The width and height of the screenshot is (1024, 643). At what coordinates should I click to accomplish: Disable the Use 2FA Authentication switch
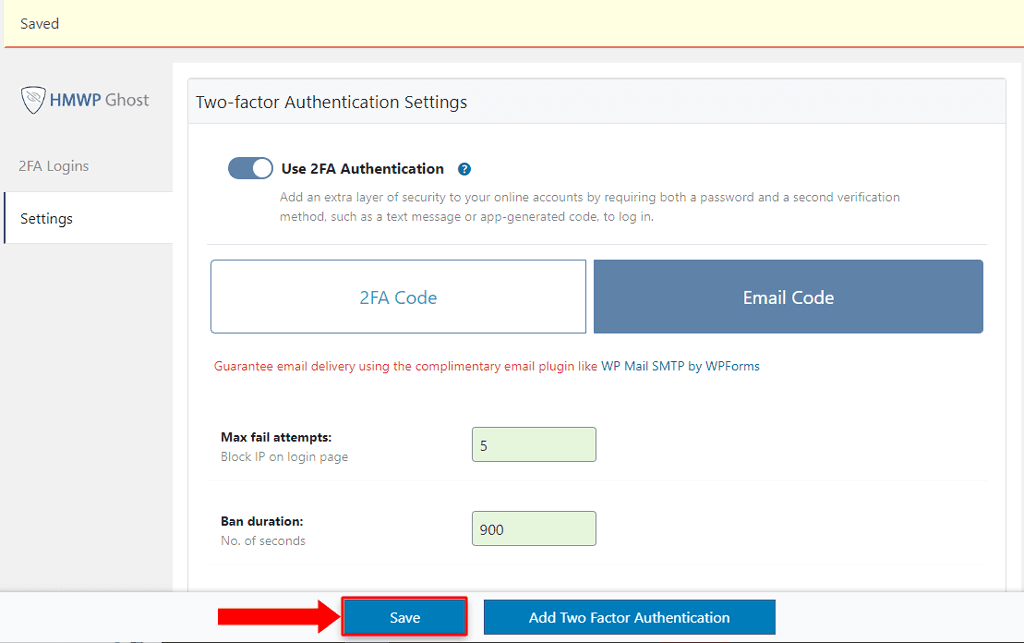point(250,168)
